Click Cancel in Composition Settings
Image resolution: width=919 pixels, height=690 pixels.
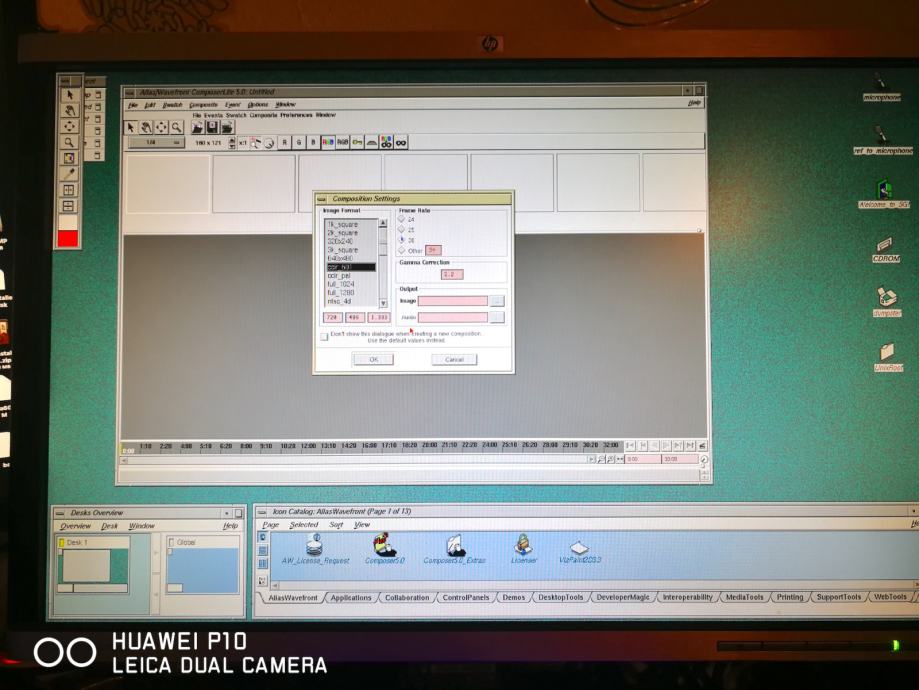[x=454, y=359]
